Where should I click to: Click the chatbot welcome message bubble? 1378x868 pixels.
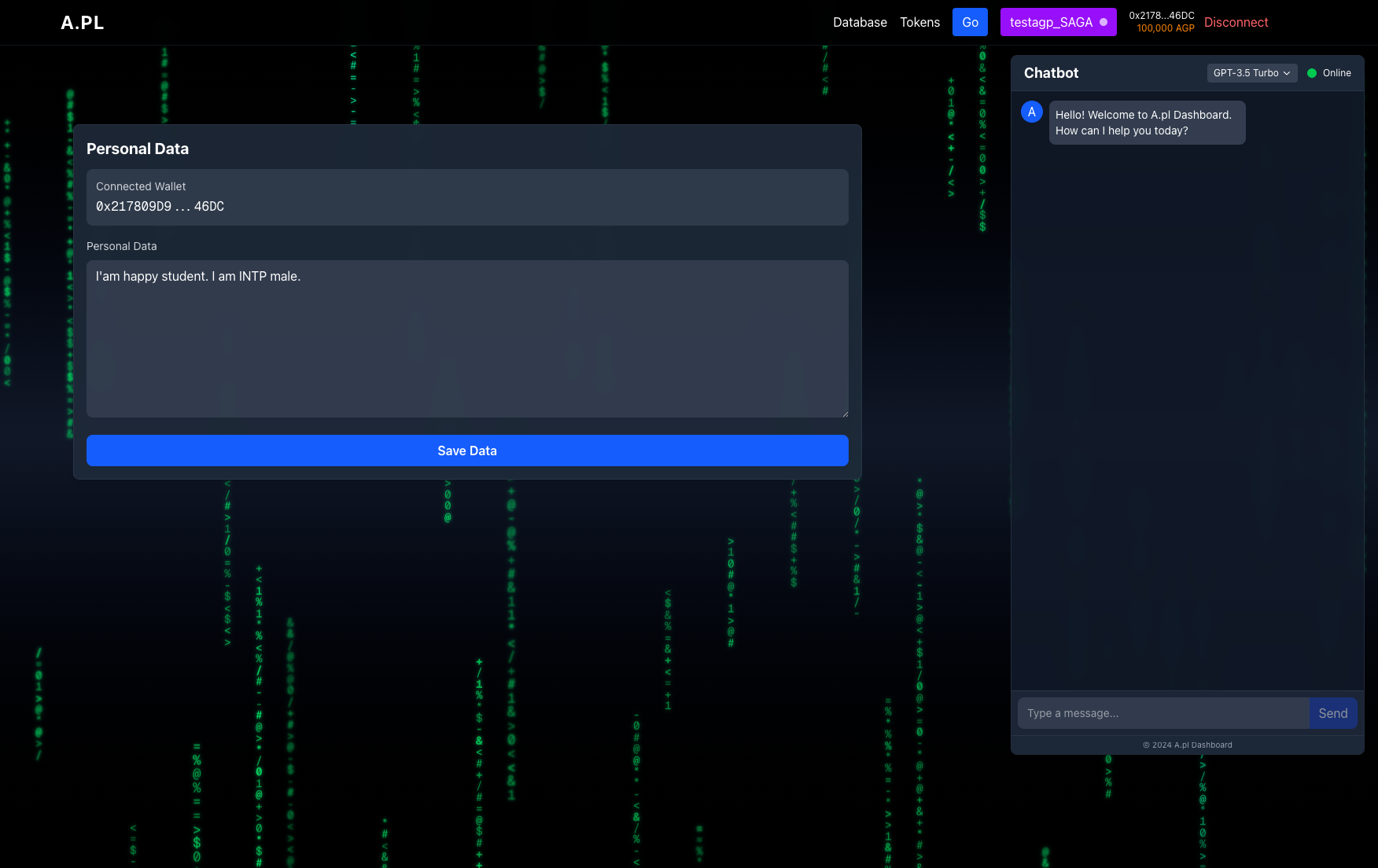[x=1147, y=123]
